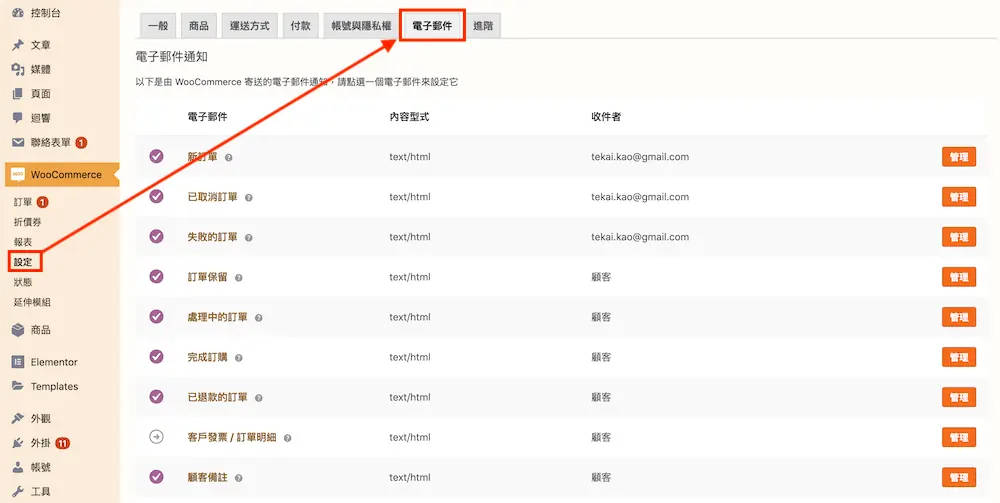
Task: Click the 帳號 user icon
Action: (18, 467)
